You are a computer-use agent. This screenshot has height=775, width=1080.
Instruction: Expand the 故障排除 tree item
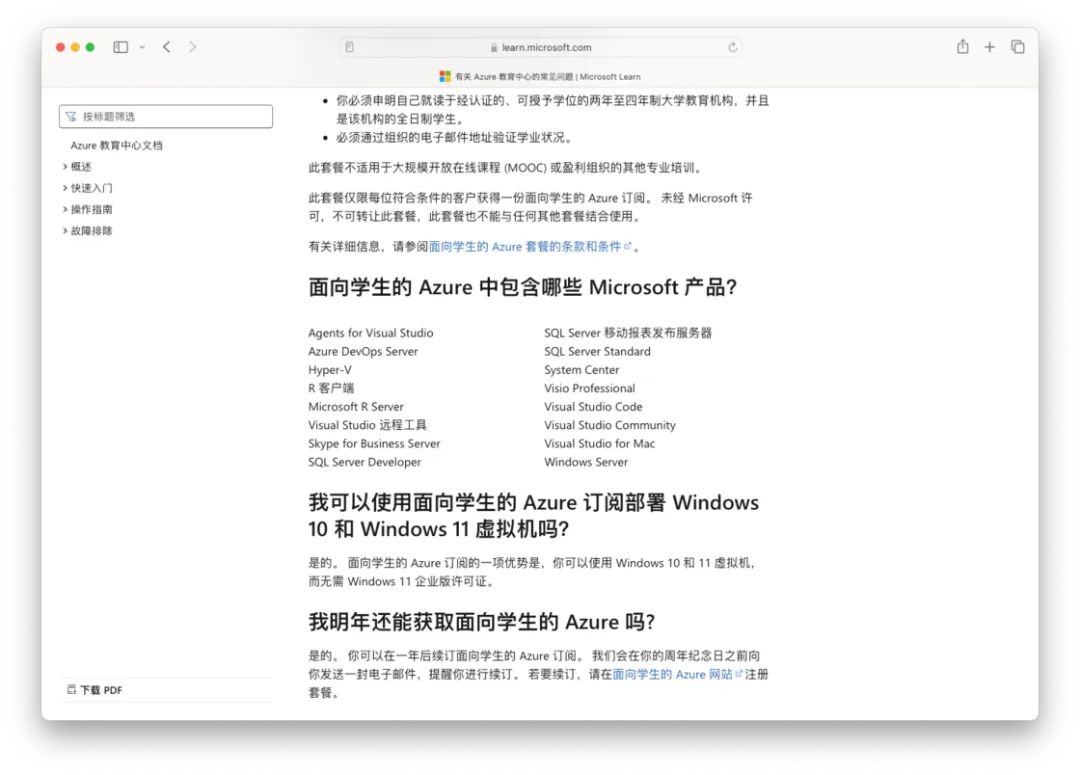[x=87, y=231]
